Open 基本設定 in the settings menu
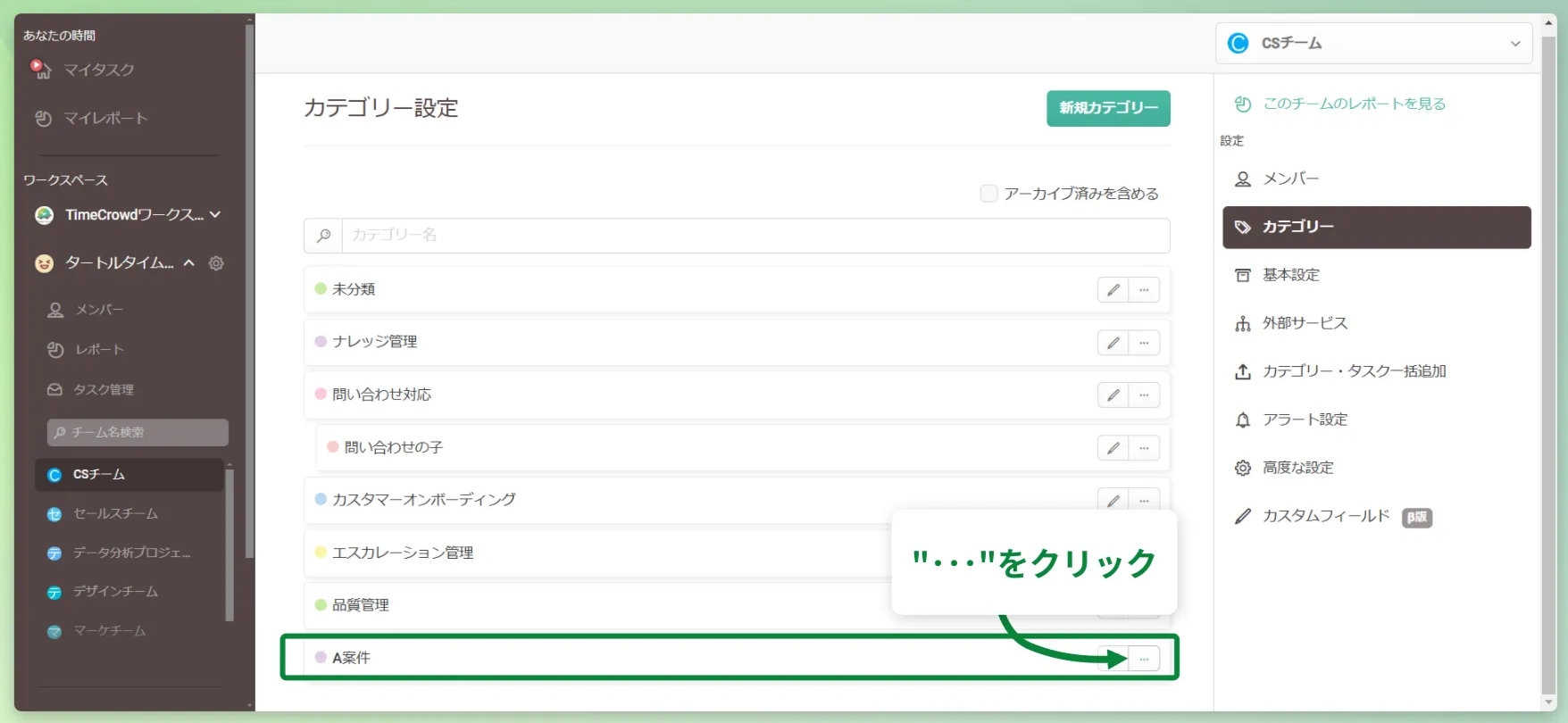This screenshot has height=723, width=1568. coord(1290,275)
